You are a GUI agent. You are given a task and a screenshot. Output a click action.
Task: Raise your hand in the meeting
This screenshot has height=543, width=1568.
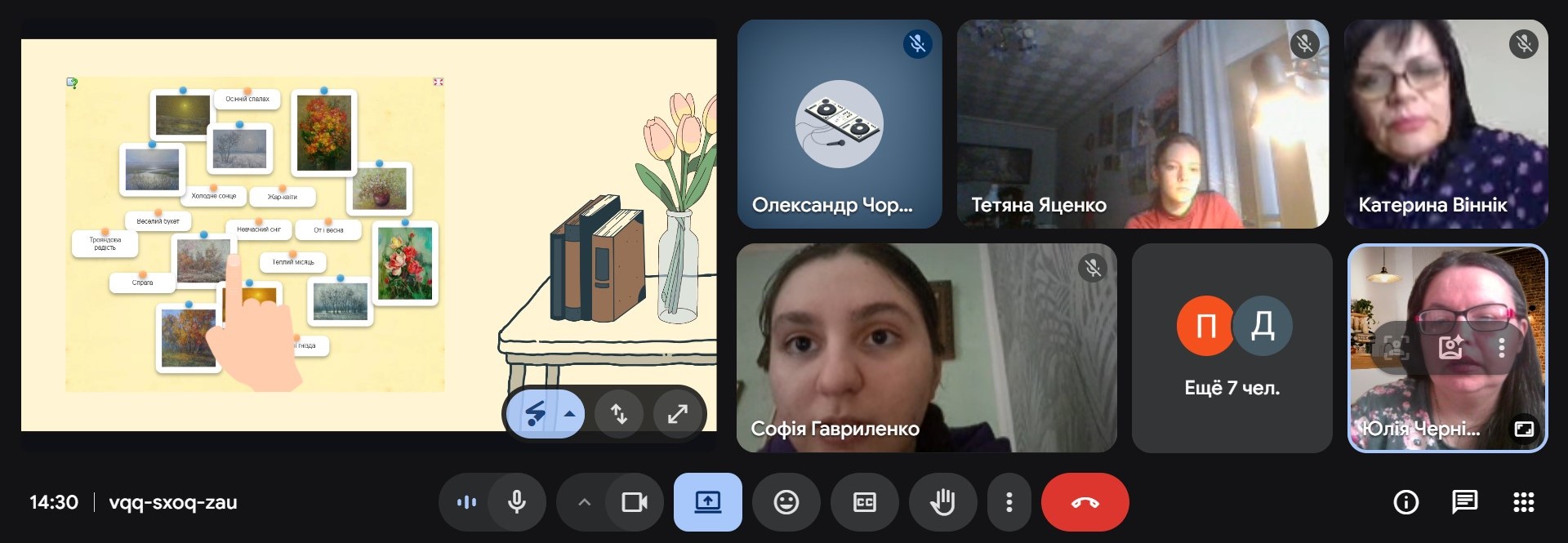[x=942, y=502]
